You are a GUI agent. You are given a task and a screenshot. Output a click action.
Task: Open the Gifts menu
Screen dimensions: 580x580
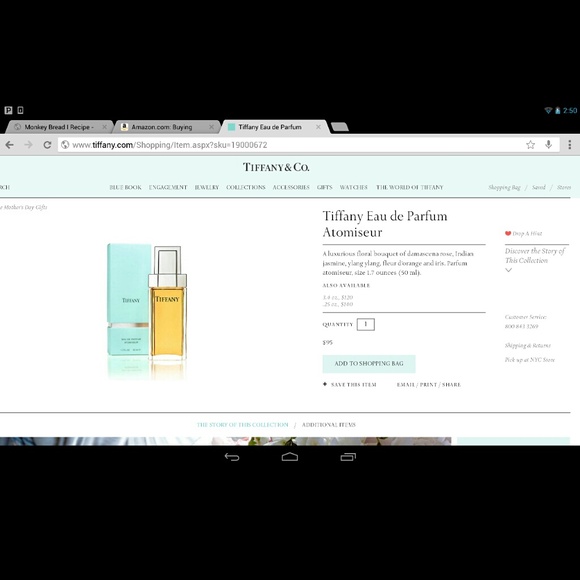[x=324, y=188]
